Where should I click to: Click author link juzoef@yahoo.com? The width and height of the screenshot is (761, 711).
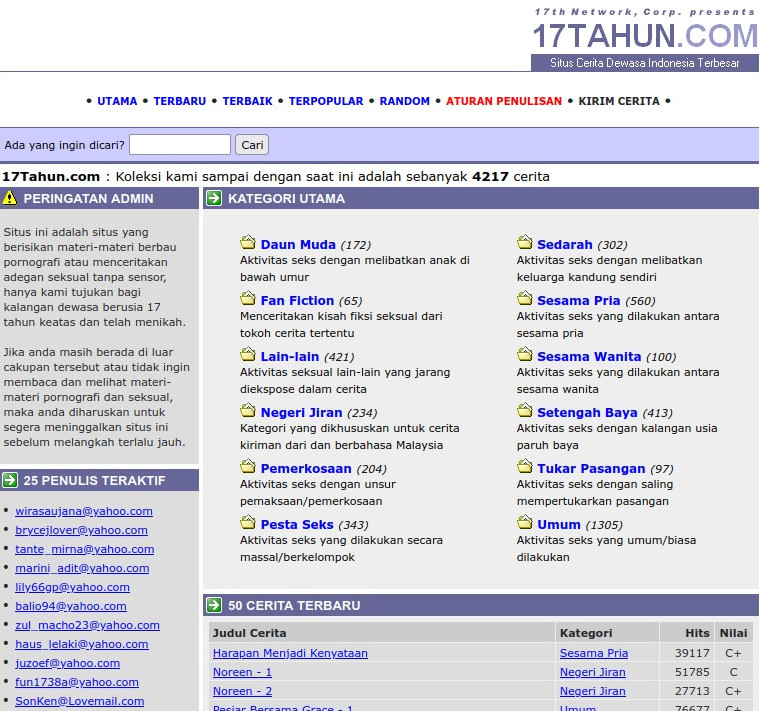point(67,662)
